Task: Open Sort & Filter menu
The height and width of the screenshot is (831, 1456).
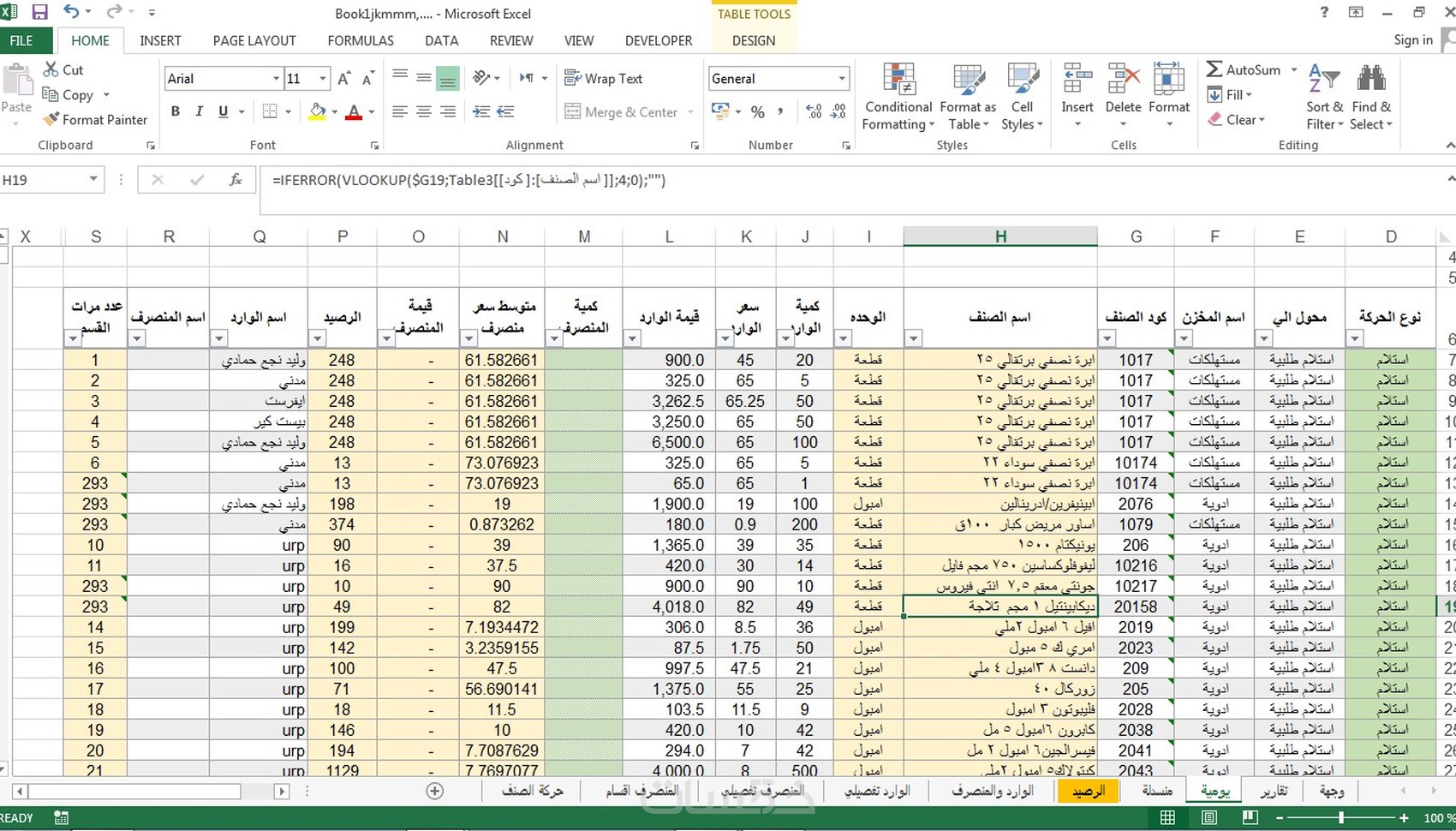Action: pyautogui.click(x=1324, y=97)
